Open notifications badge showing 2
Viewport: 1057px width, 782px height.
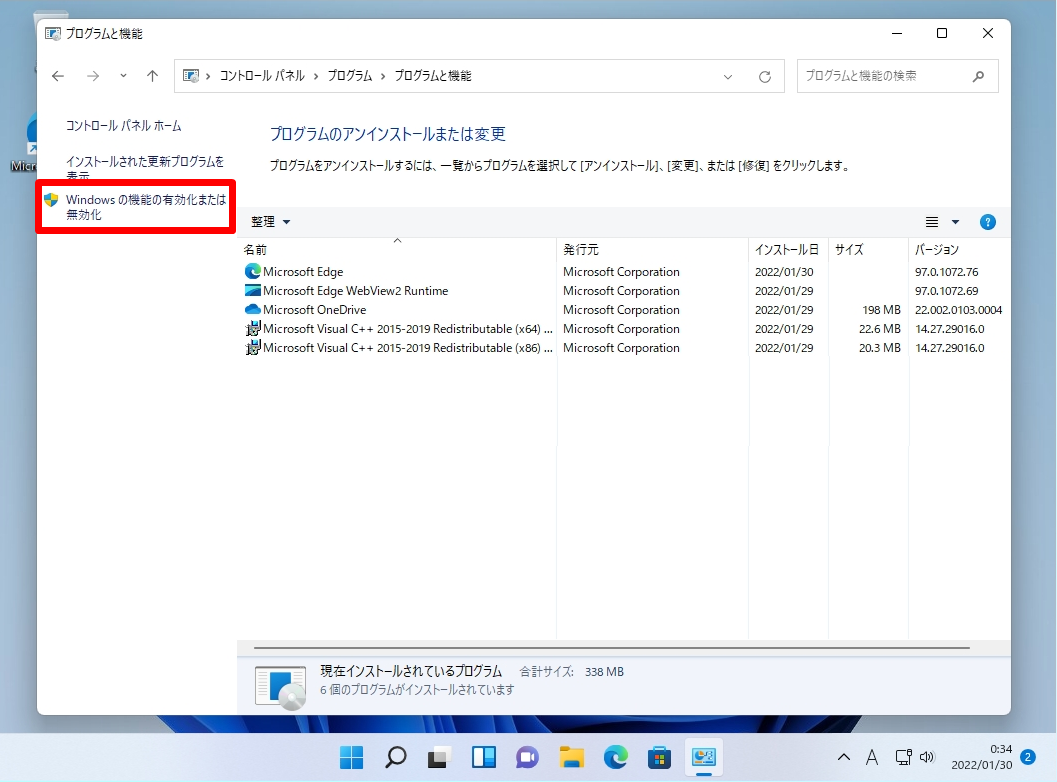point(1028,758)
